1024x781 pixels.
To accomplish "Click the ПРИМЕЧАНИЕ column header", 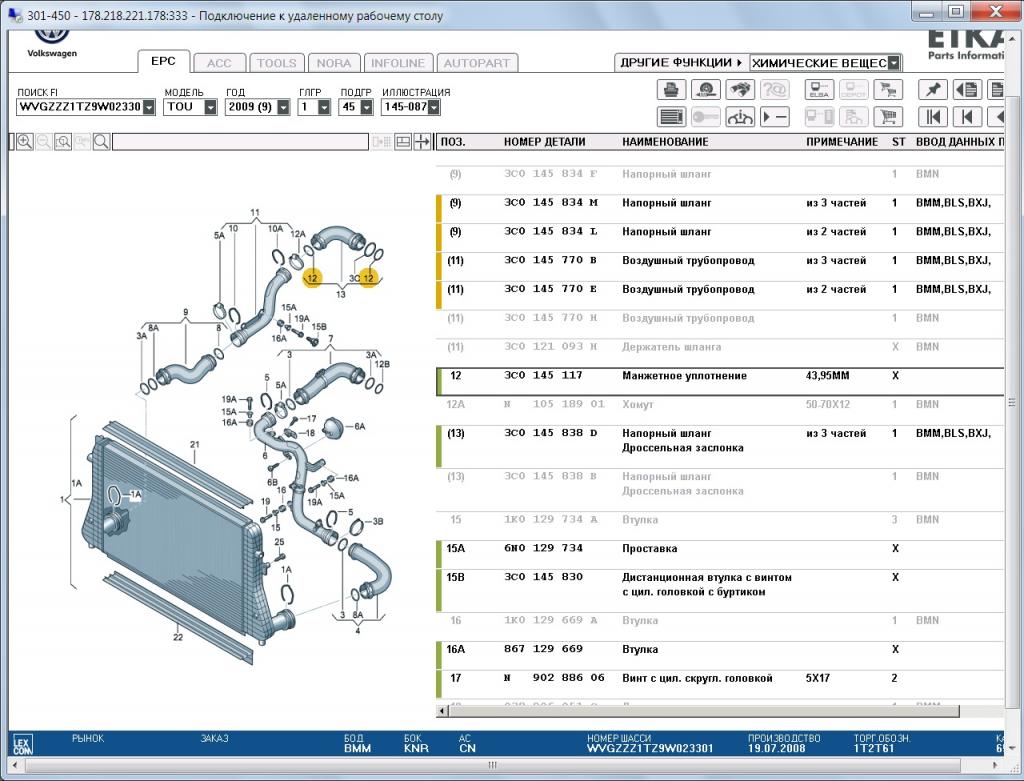I will (842, 142).
